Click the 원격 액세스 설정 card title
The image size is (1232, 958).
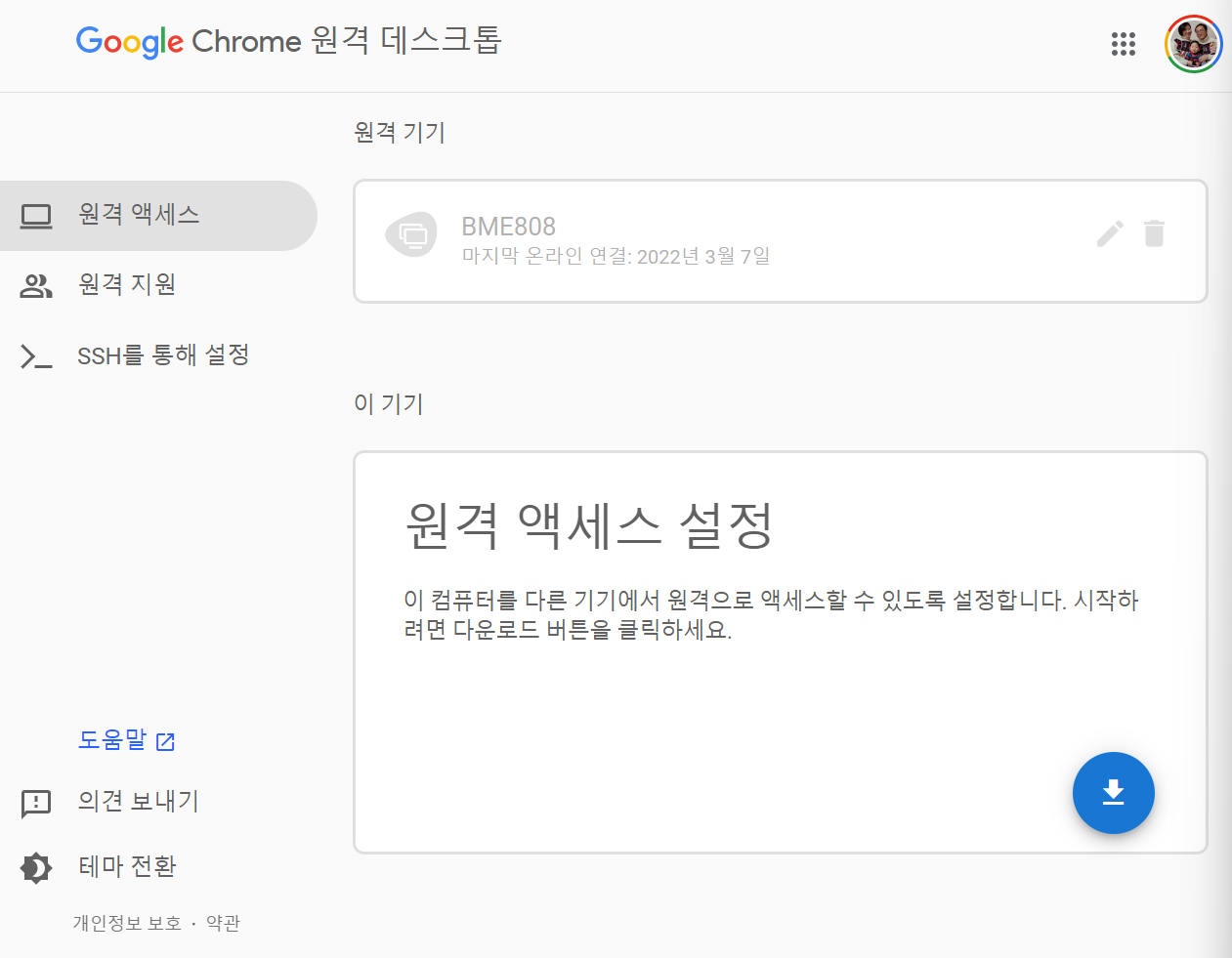589,525
